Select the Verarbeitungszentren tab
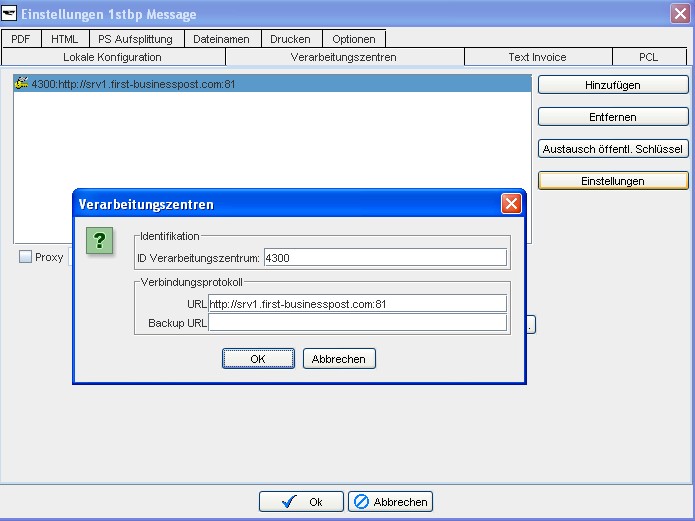Image resolution: width=695 pixels, height=521 pixels. click(344, 57)
